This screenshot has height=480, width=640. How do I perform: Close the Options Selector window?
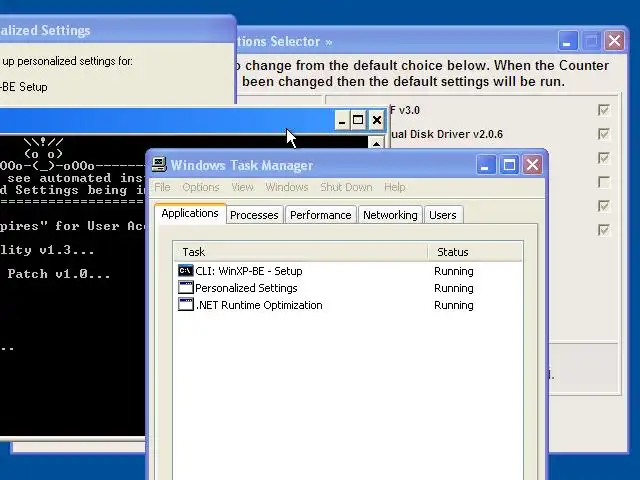point(614,41)
